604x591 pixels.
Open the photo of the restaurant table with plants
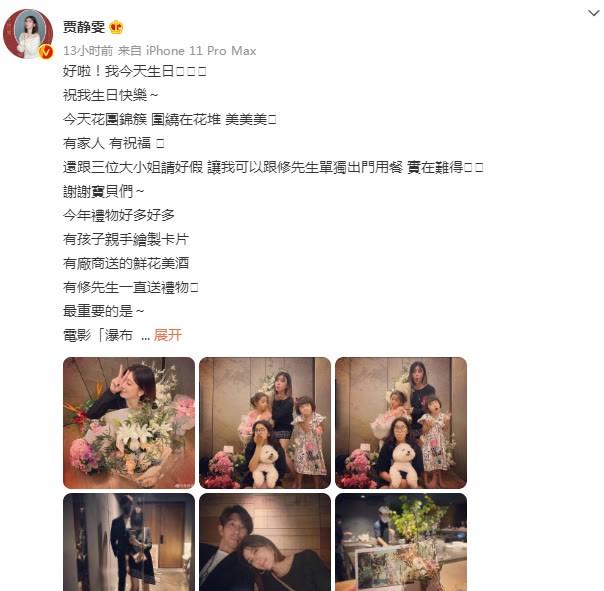tap(401, 542)
